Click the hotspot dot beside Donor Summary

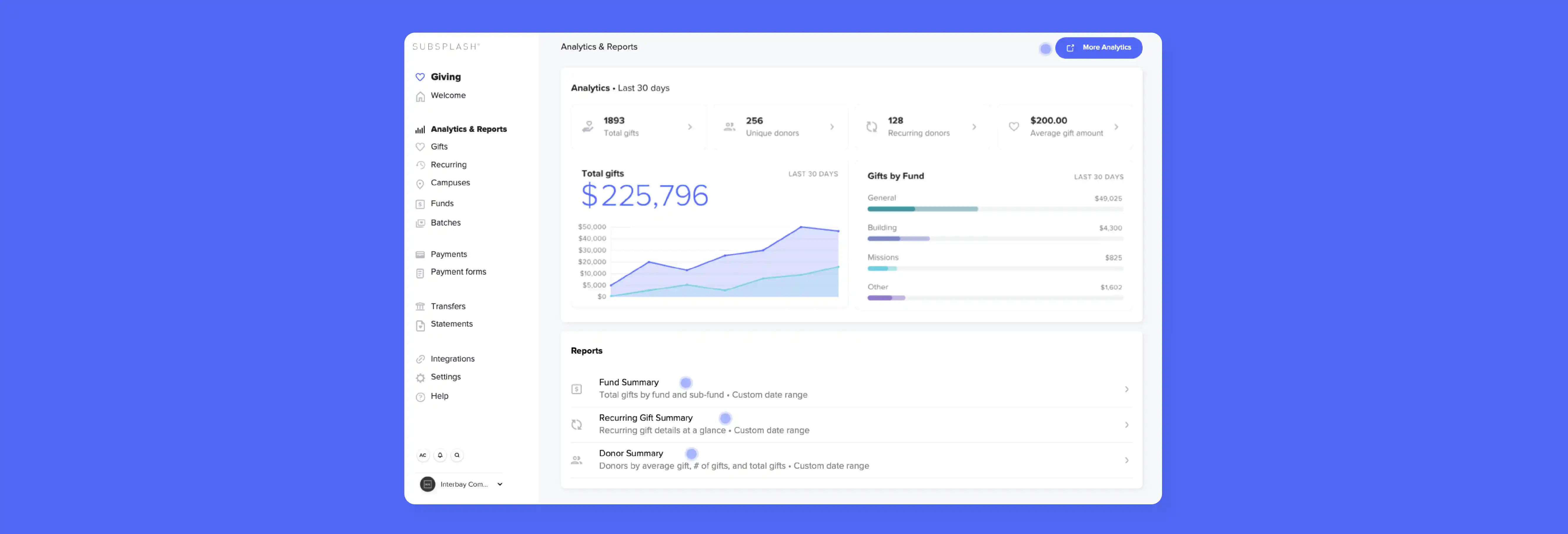click(691, 454)
